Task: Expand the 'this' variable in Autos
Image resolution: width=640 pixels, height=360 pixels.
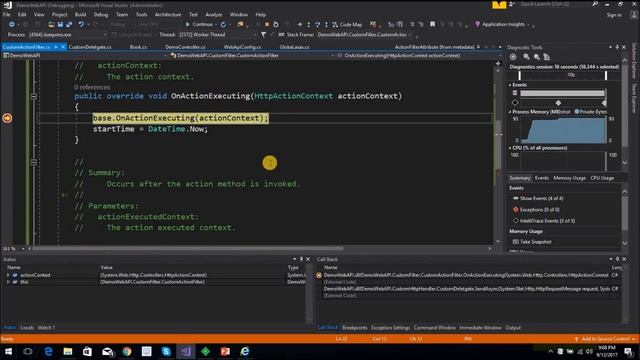Action: pyautogui.click(x=8, y=282)
